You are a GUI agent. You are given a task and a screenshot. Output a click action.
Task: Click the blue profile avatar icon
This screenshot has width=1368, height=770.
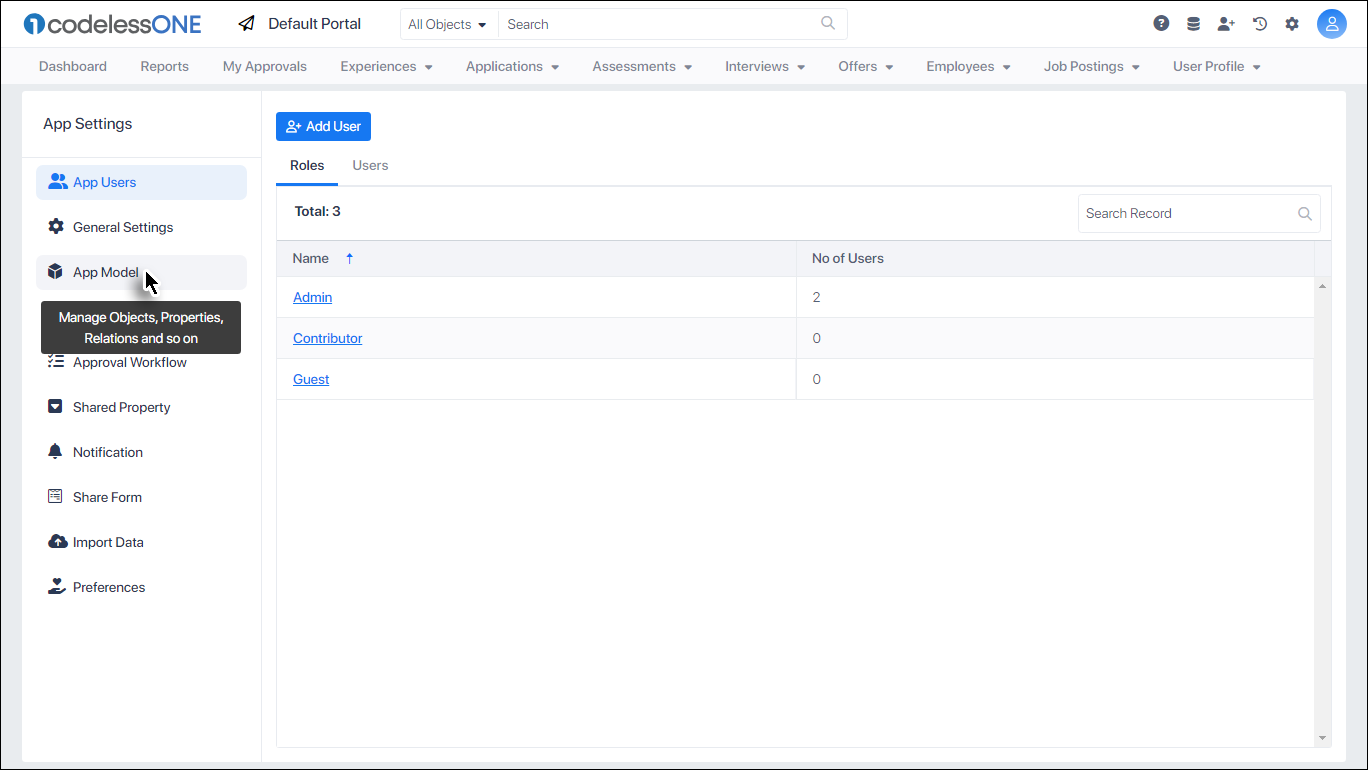tap(1332, 23)
